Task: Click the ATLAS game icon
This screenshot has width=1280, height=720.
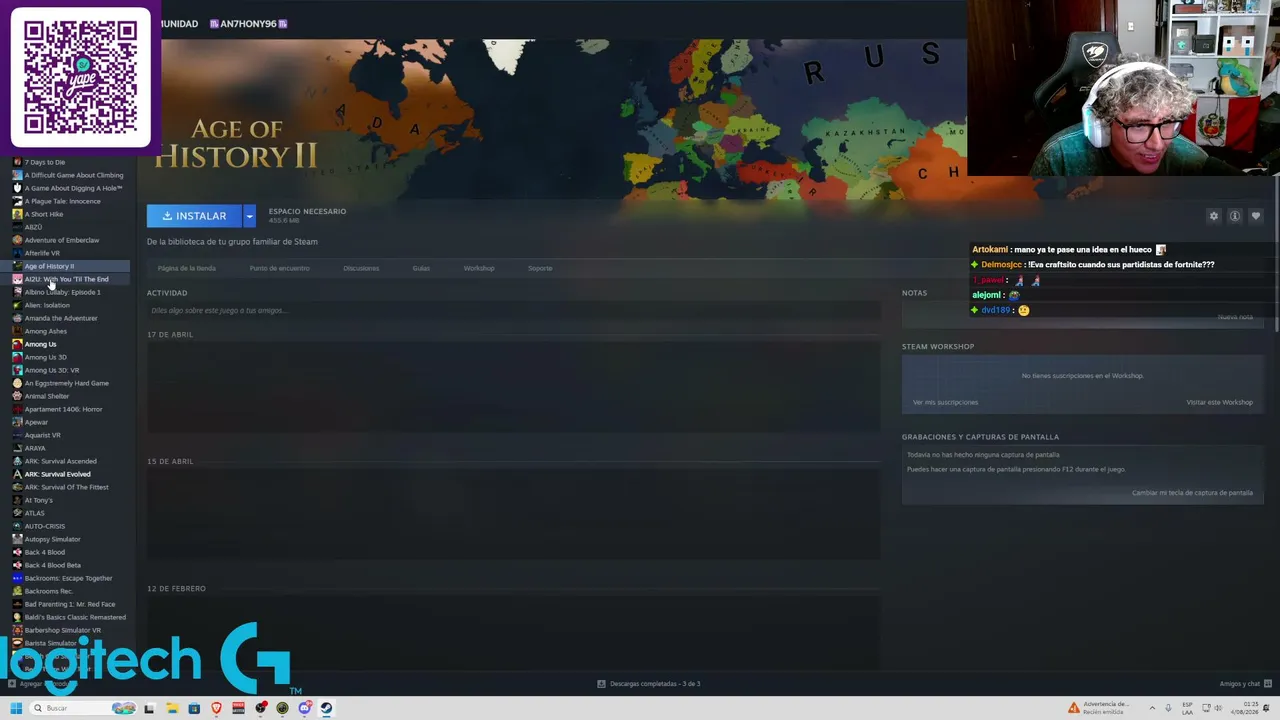Action: (x=17, y=513)
